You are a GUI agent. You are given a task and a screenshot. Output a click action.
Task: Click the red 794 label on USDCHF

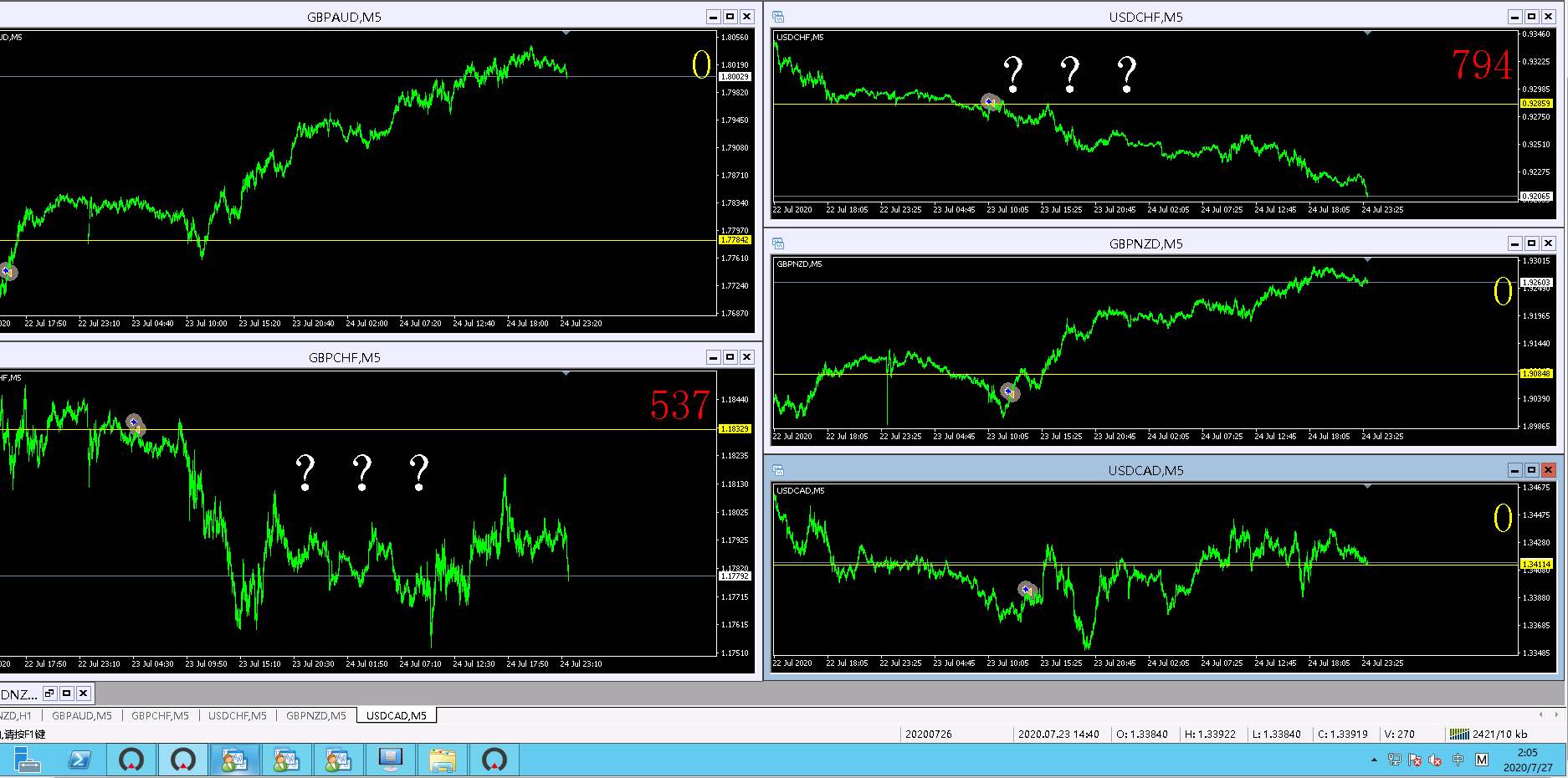pos(1481,65)
